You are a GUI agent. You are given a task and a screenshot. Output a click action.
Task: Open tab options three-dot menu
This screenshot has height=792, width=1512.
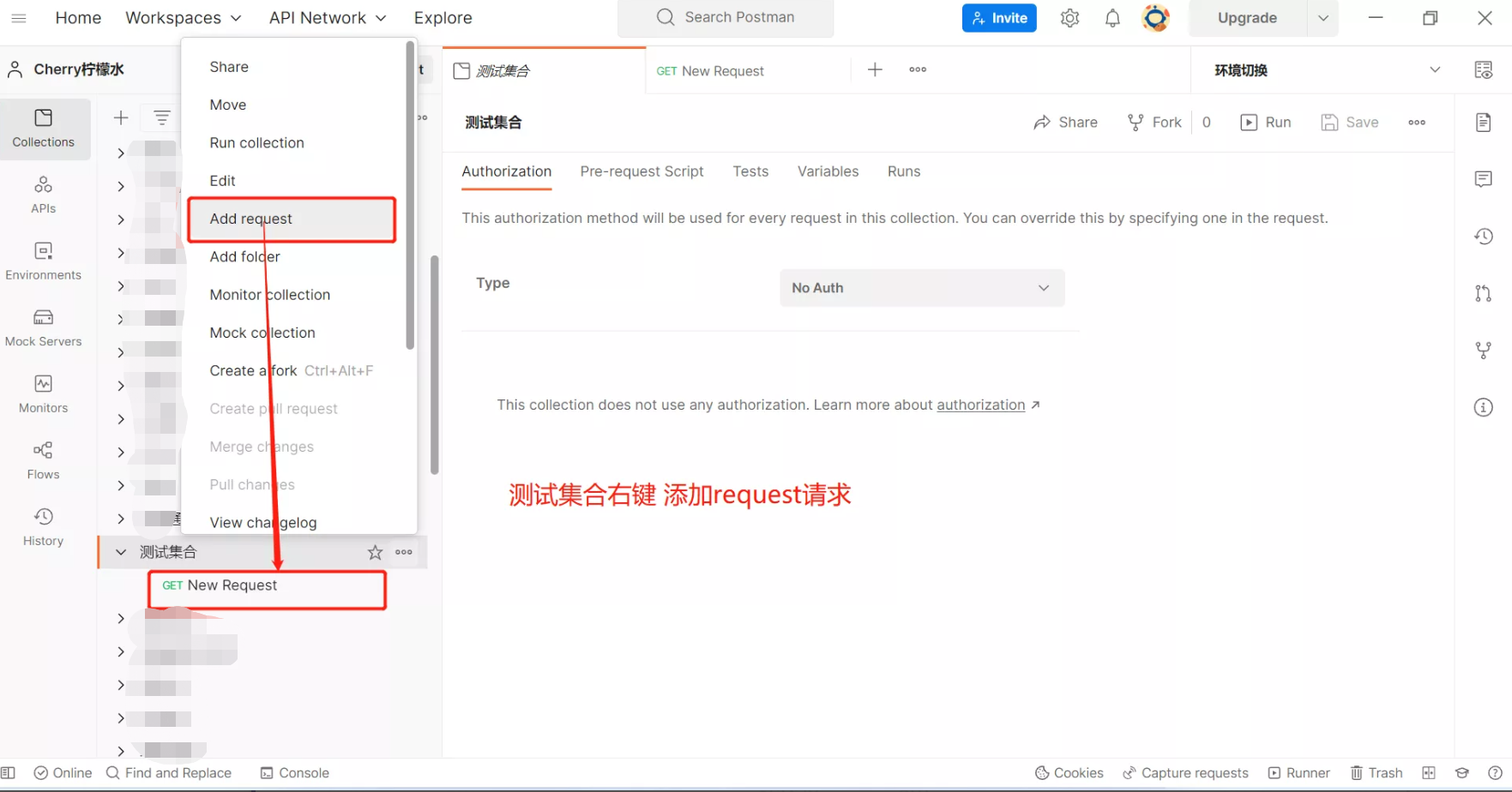918,70
